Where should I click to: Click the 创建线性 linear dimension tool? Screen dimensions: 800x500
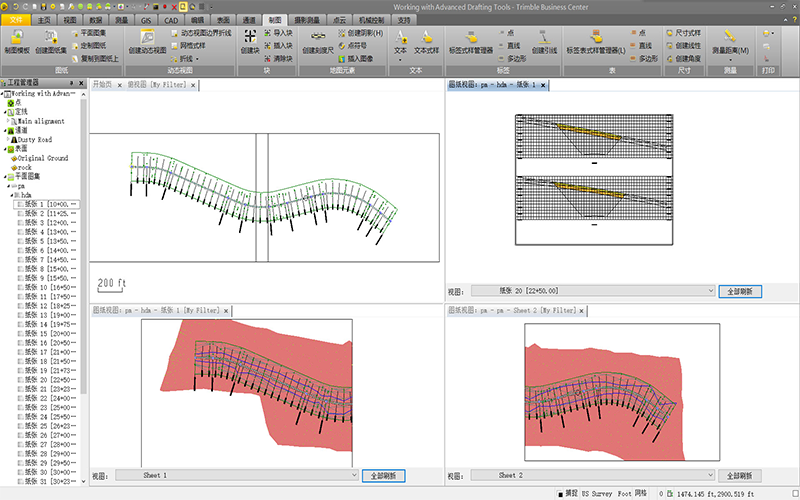coord(684,45)
